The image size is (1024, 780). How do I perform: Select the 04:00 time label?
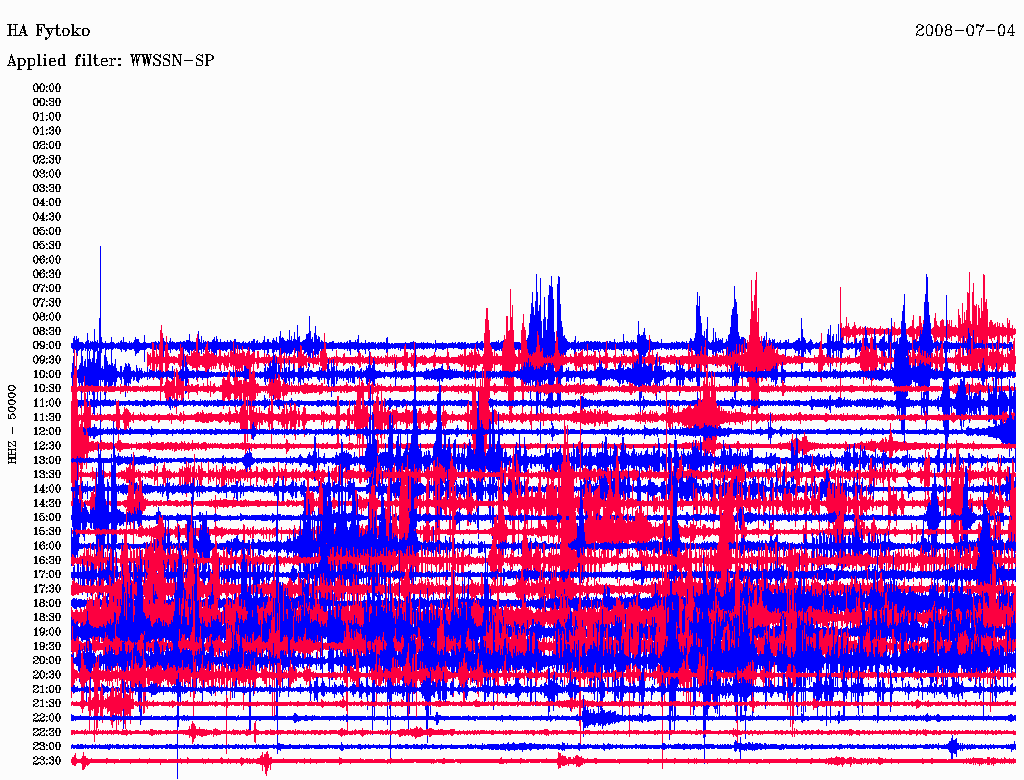tap(47, 203)
